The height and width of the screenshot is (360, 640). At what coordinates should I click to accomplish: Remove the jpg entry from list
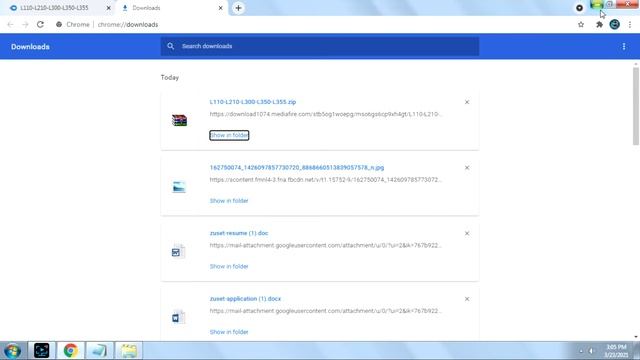coord(467,168)
